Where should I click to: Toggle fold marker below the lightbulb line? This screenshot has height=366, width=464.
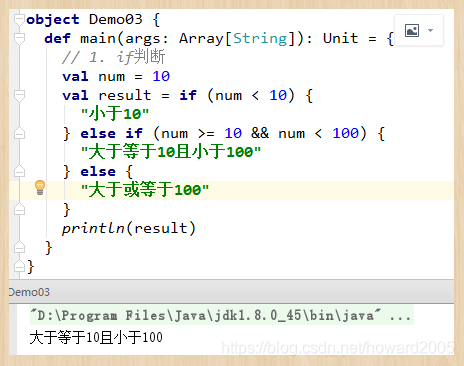(x=19, y=209)
